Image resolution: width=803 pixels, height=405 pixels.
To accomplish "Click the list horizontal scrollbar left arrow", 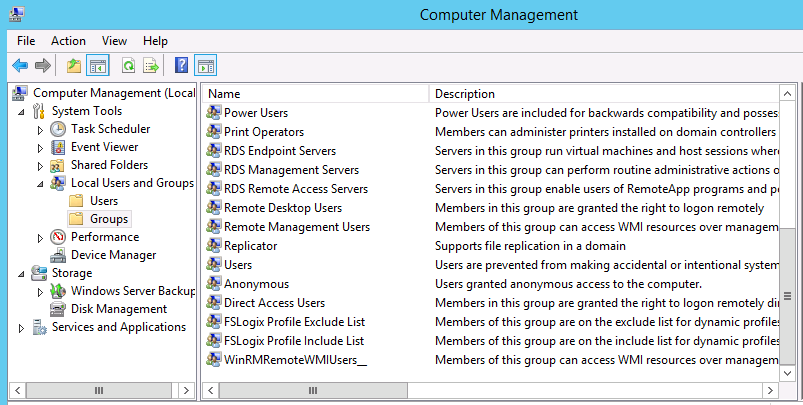I will point(210,391).
